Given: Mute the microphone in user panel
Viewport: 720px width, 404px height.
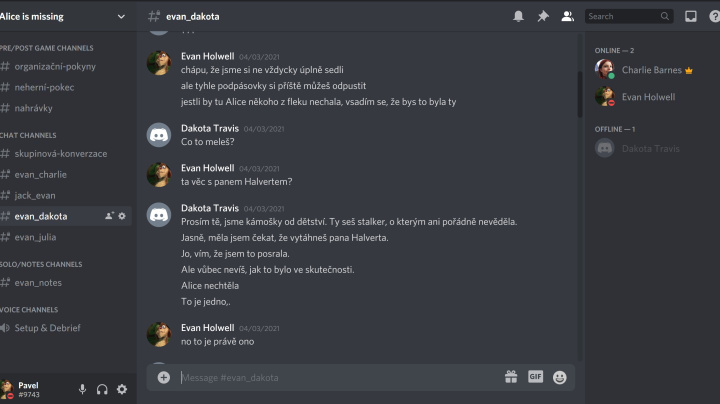Looking at the screenshot, I should tap(82, 389).
